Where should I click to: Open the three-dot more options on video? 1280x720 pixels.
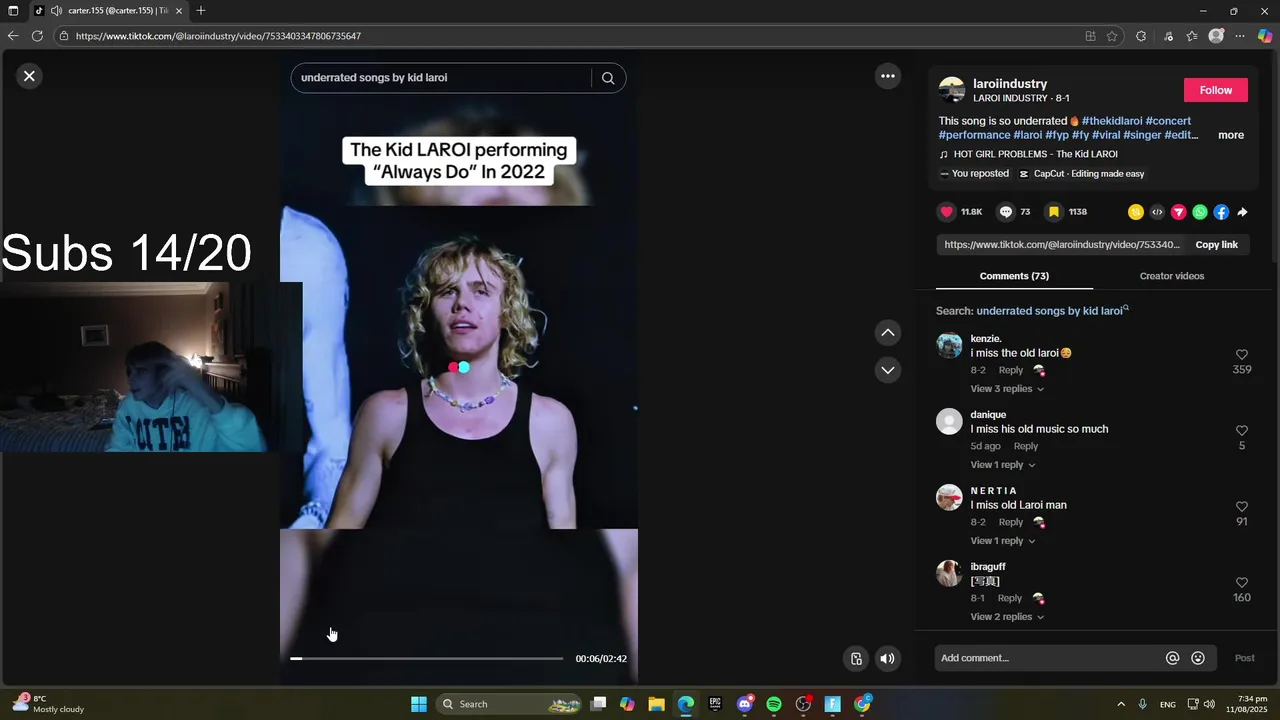887,76
